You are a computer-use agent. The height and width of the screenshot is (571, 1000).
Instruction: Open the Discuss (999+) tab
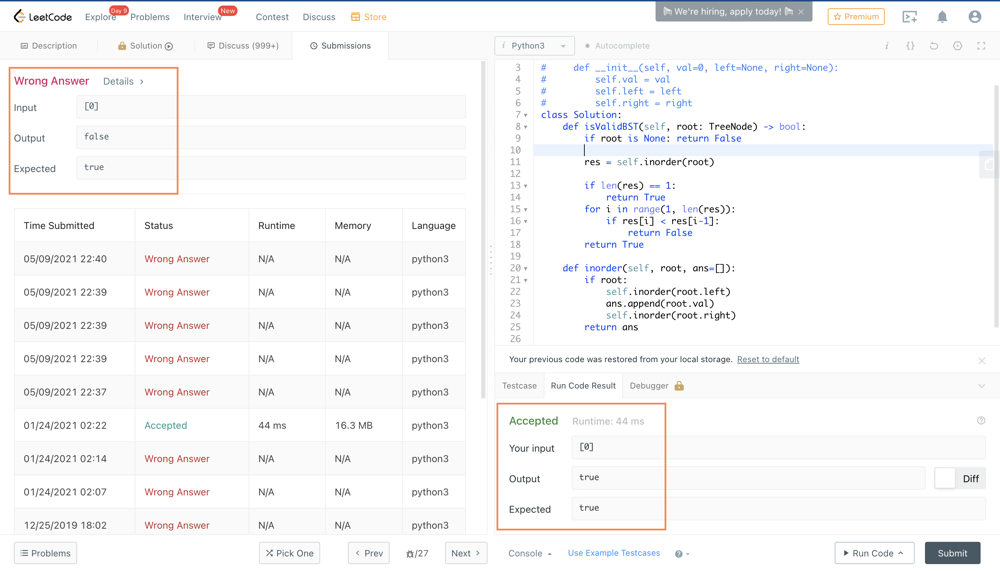click(x=243, y=46)
